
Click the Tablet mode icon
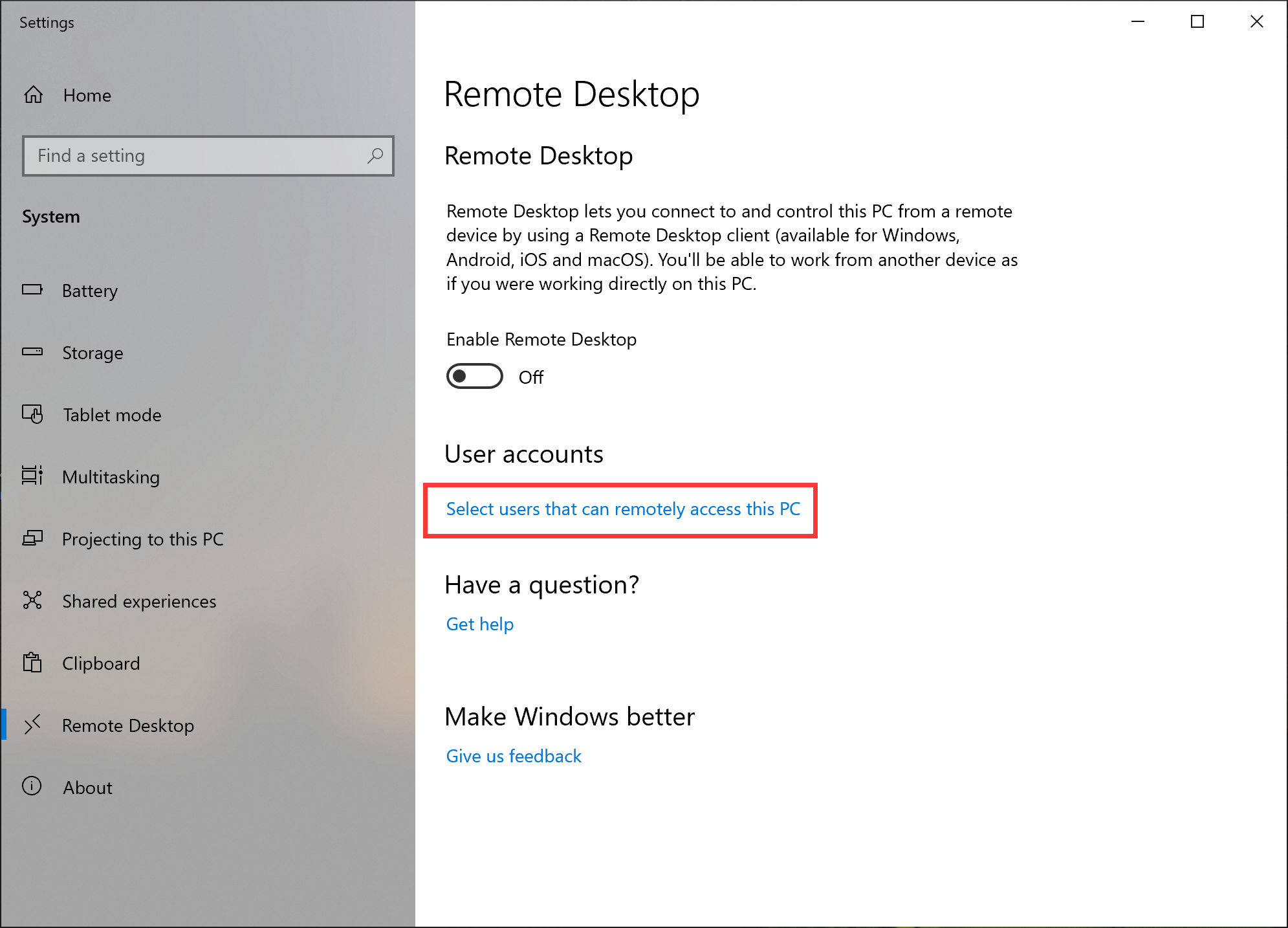click(x=32, y=414)
